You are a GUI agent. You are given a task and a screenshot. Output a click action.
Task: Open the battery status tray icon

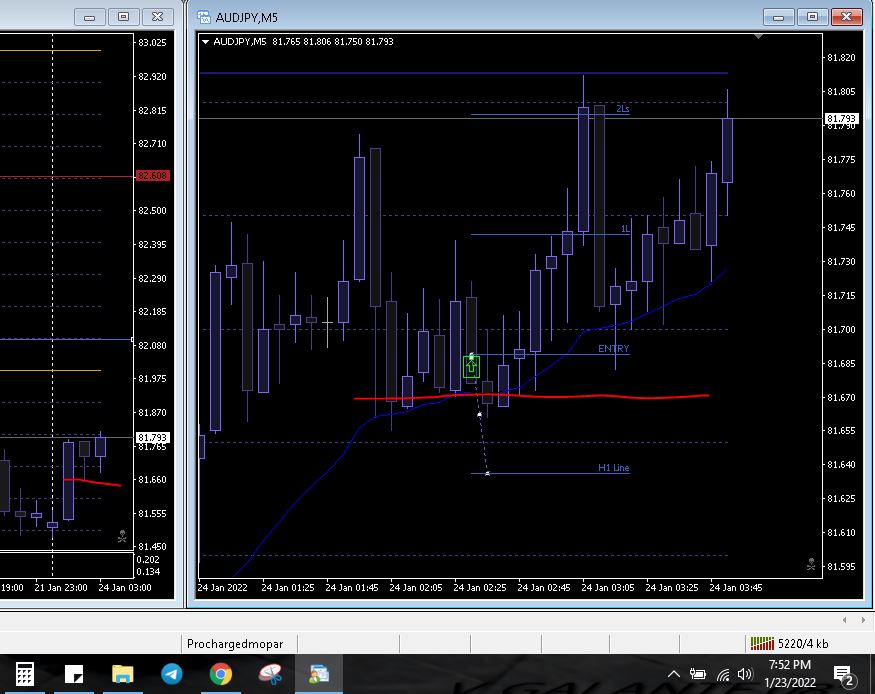698,674
